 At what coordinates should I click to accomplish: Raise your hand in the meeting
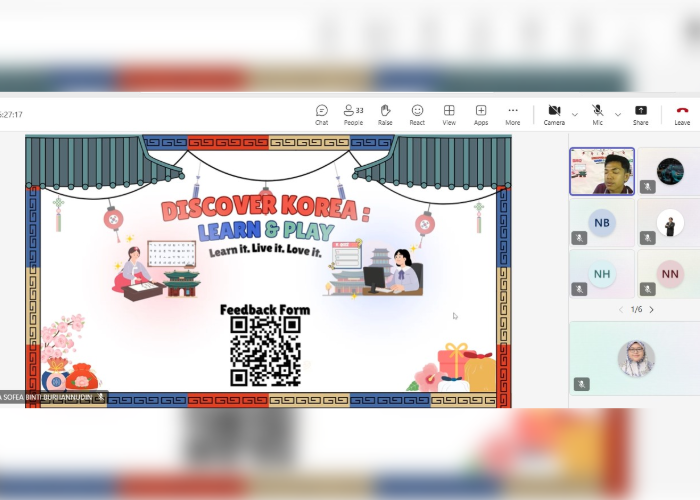(385, 114)
